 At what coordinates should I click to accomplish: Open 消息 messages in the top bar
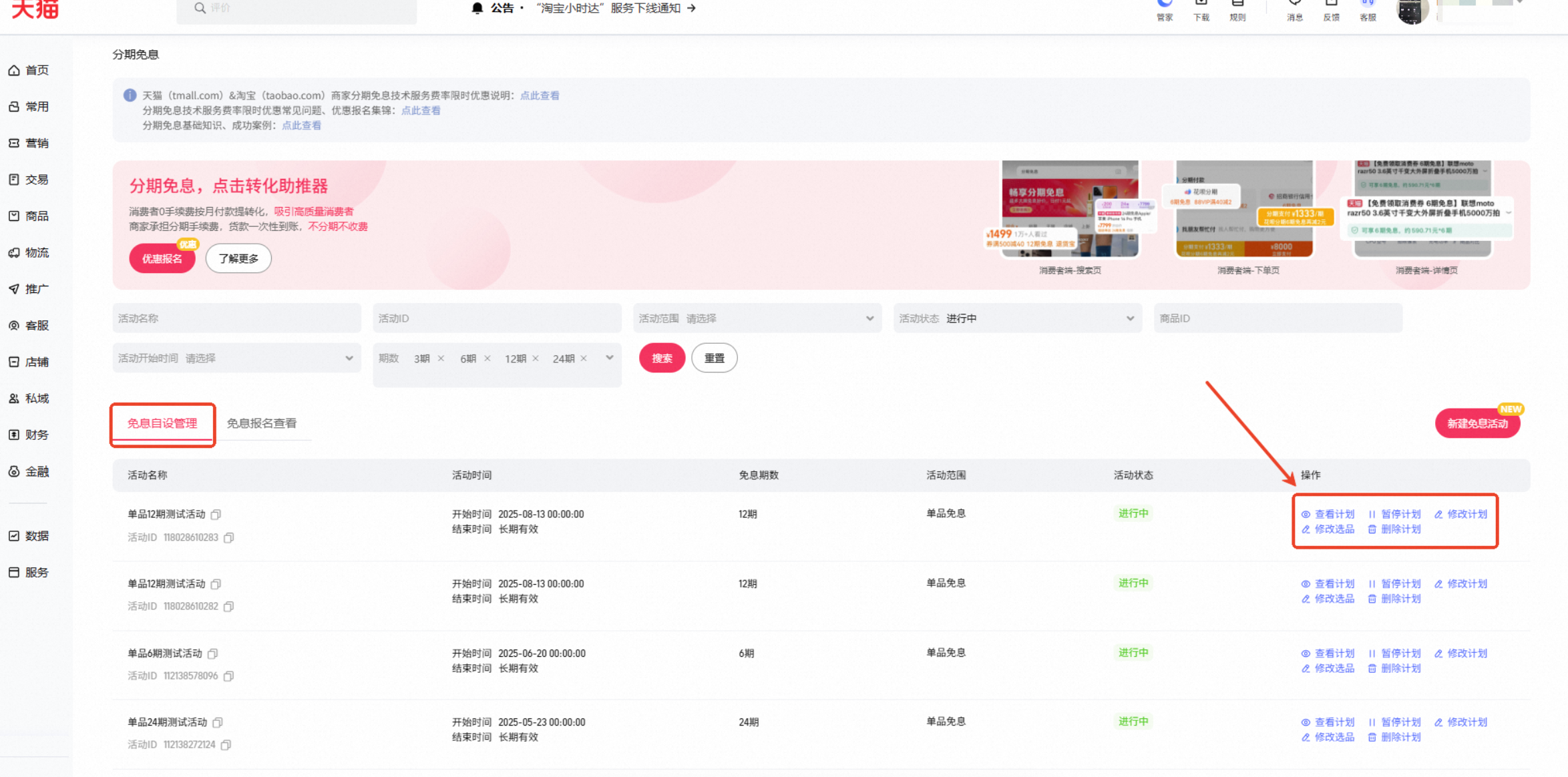click(1295, 10)
